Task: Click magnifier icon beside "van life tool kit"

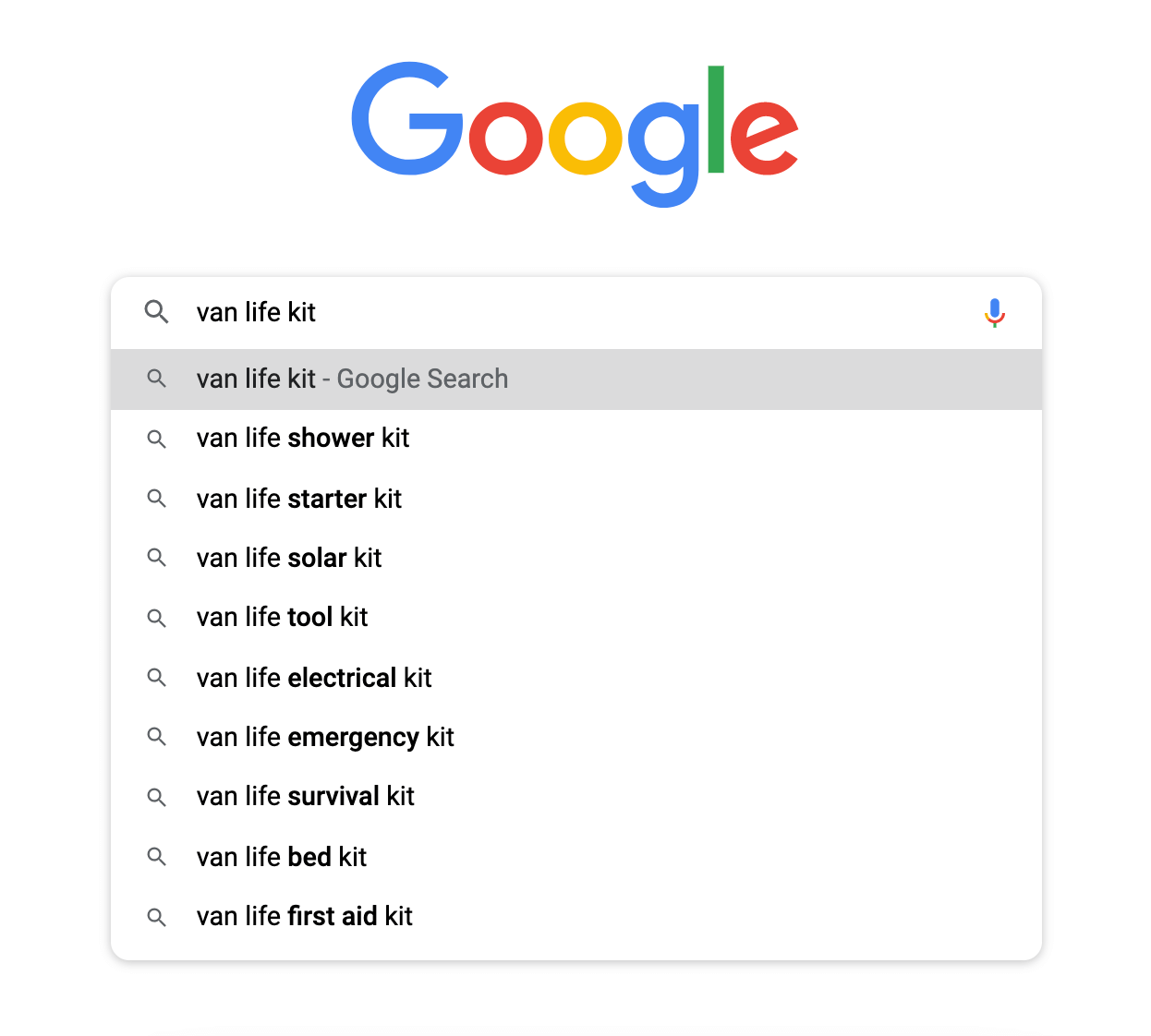Action: click(157, 618)
